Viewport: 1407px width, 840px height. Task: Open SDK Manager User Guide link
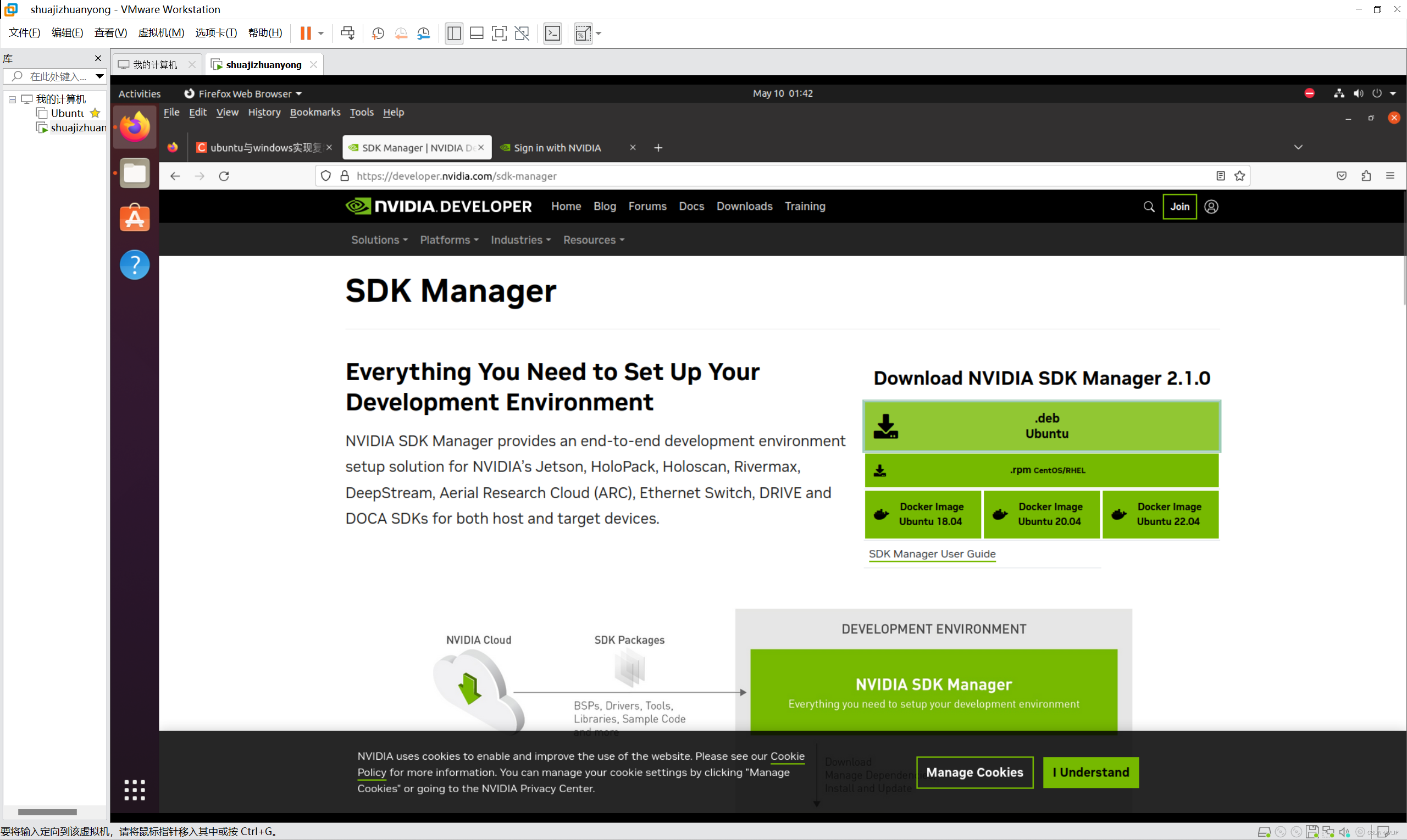(x=932, y=554)
